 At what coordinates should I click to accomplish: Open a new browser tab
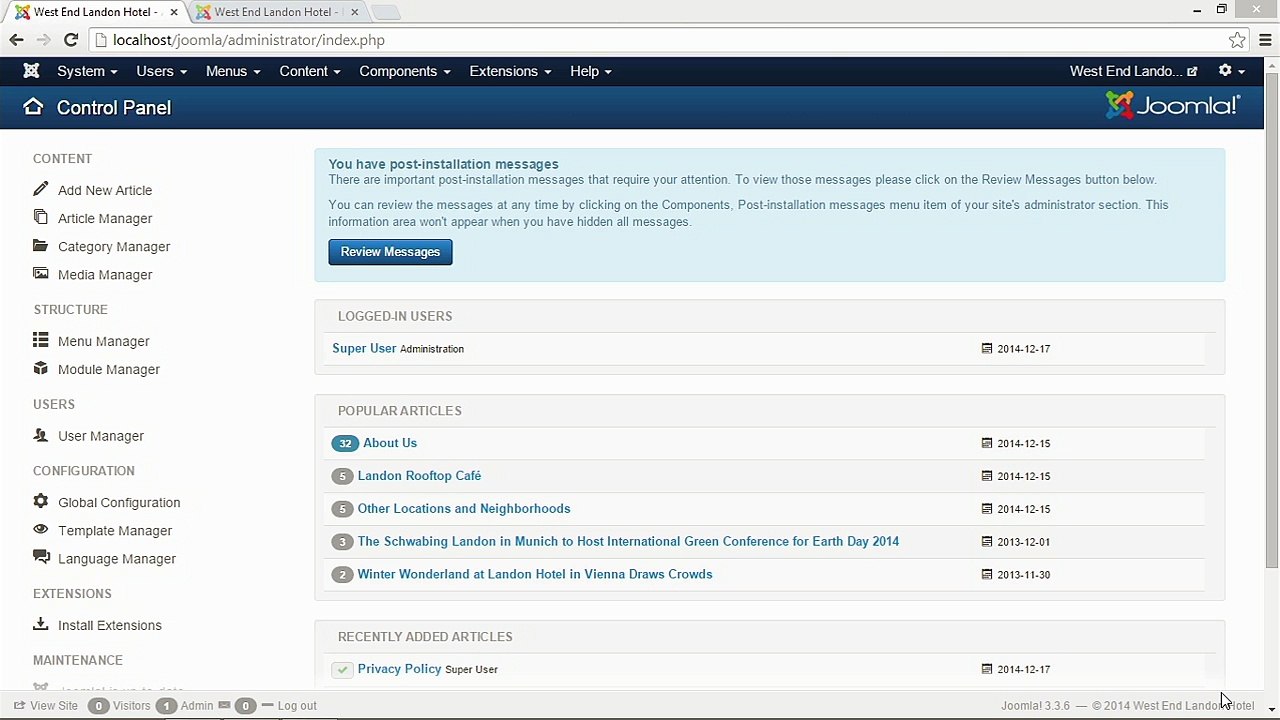[x=386, y=12]
